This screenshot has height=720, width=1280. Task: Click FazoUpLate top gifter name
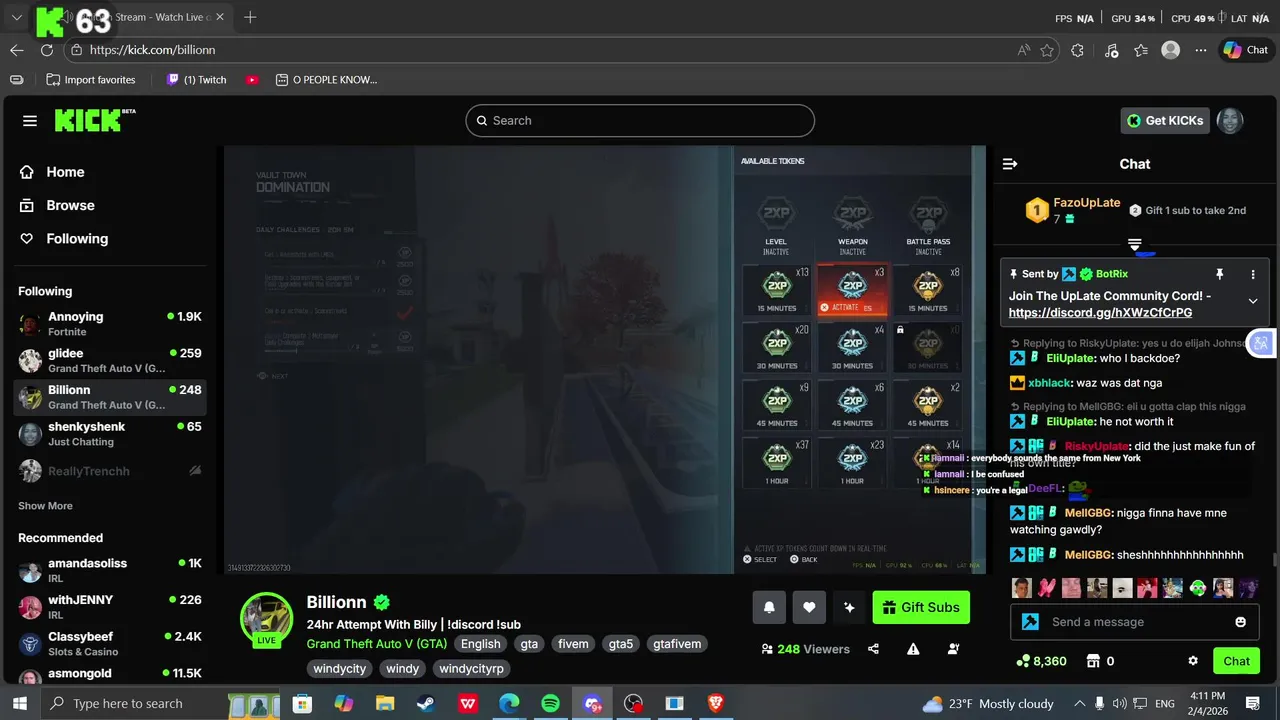[x=1087, y=202]
